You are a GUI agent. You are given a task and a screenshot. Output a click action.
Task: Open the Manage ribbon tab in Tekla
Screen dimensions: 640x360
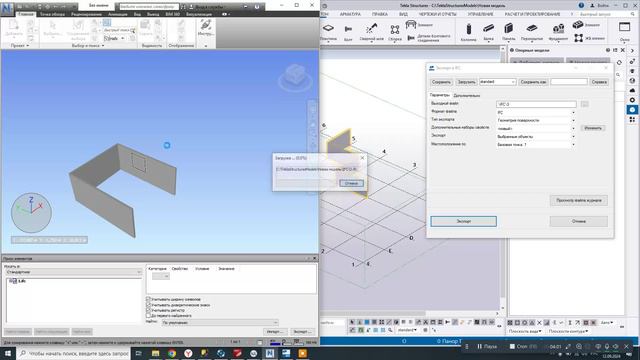pos(480,14)
